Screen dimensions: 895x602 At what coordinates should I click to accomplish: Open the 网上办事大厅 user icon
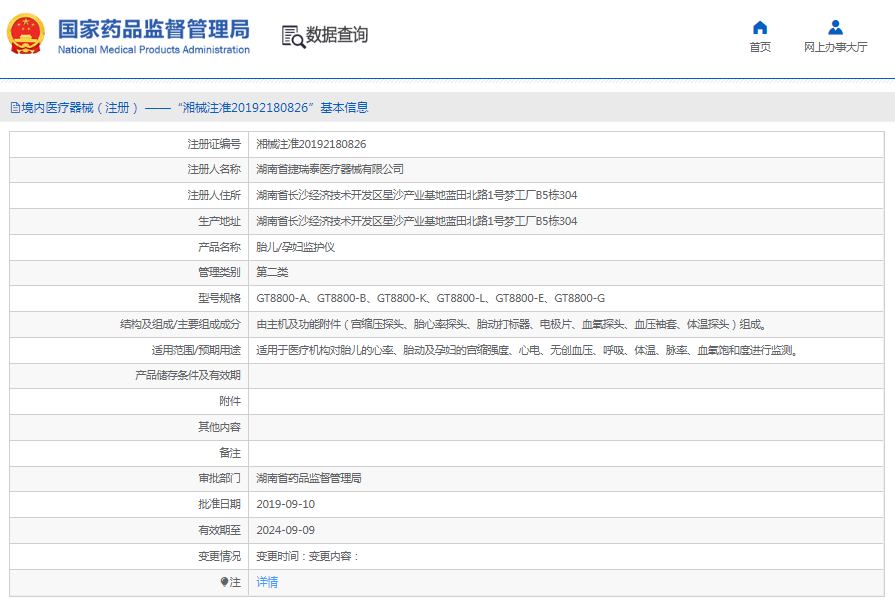[835, 27]
